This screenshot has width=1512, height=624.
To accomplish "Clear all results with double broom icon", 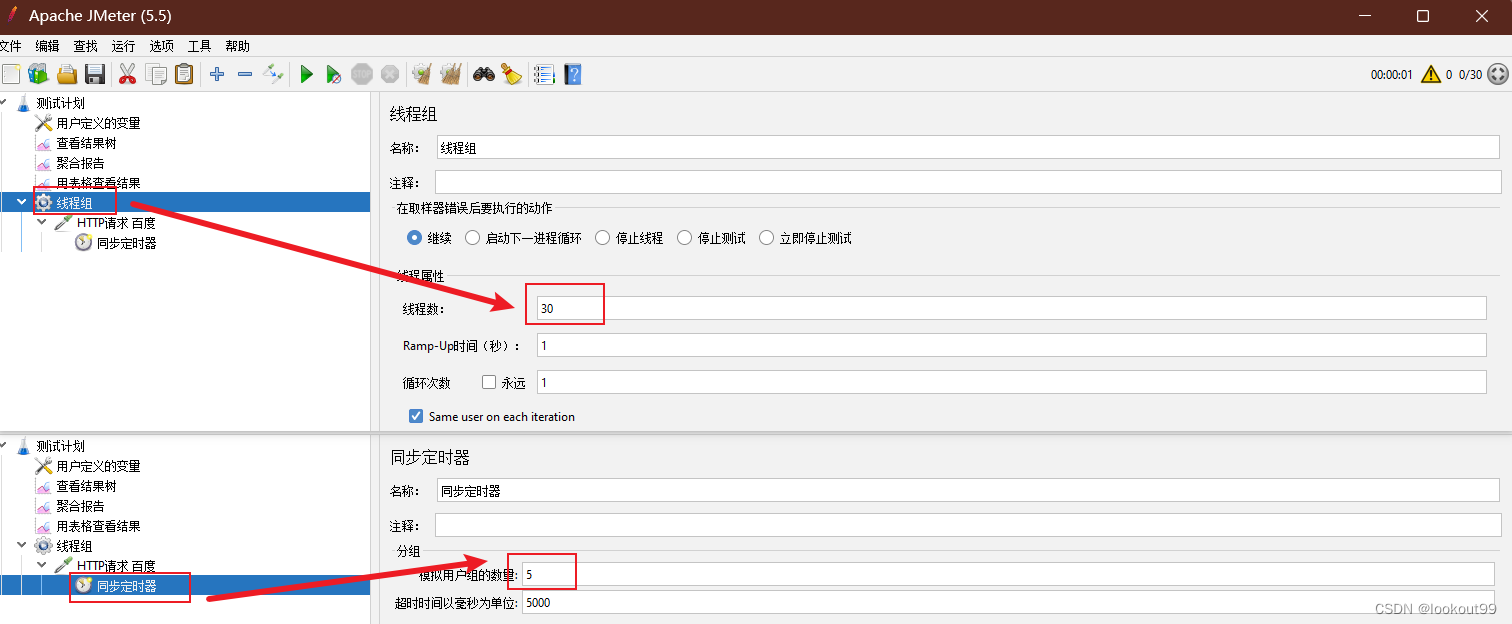I will (x=451, y=74).
